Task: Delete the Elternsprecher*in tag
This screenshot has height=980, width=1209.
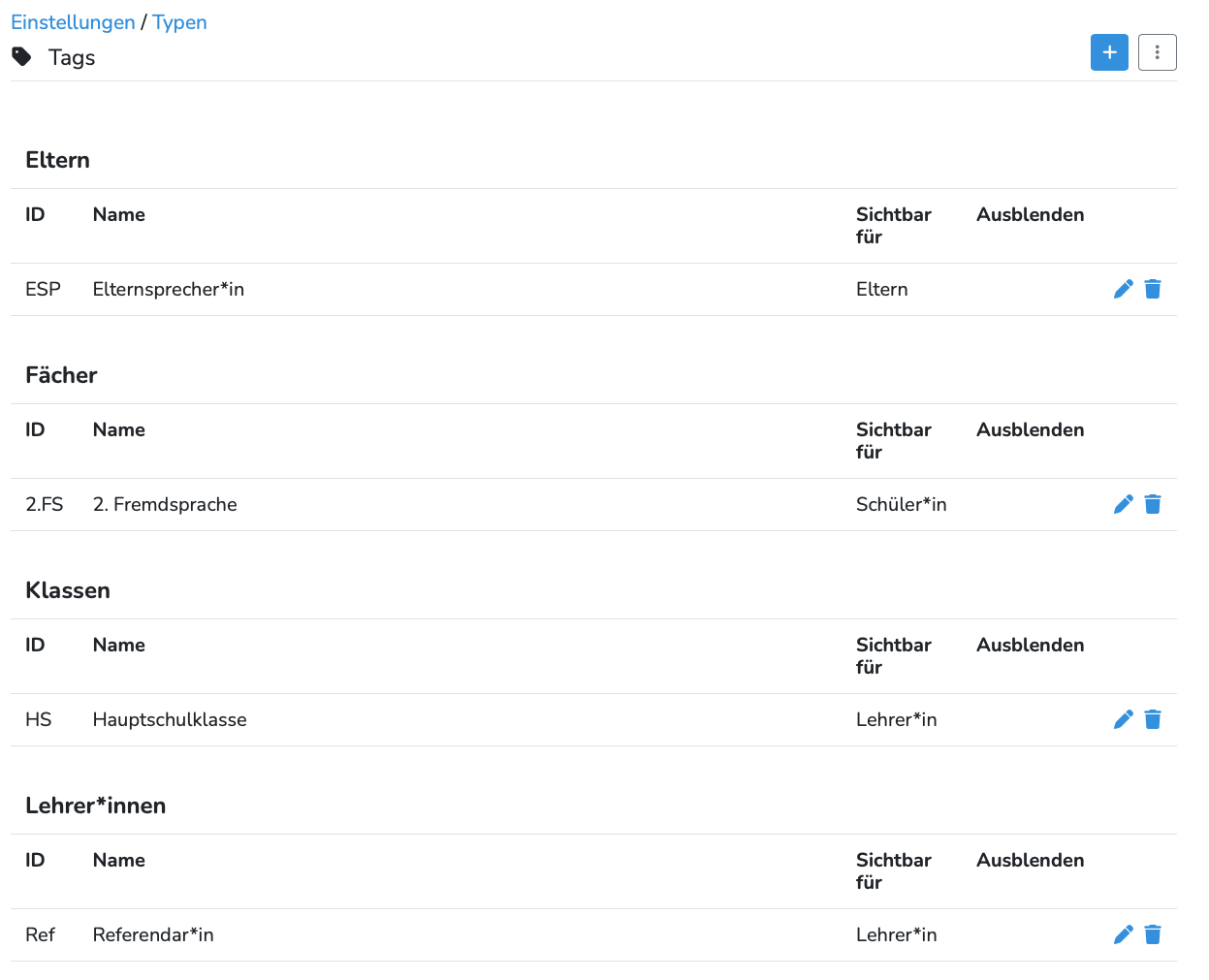Action: (x=1153, y=289)
